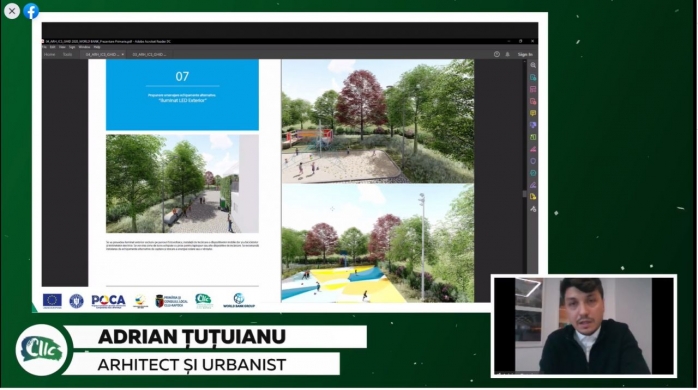698x390 pixels.
Task: Click the Facebook logo icon
Action: click(31, 11)
